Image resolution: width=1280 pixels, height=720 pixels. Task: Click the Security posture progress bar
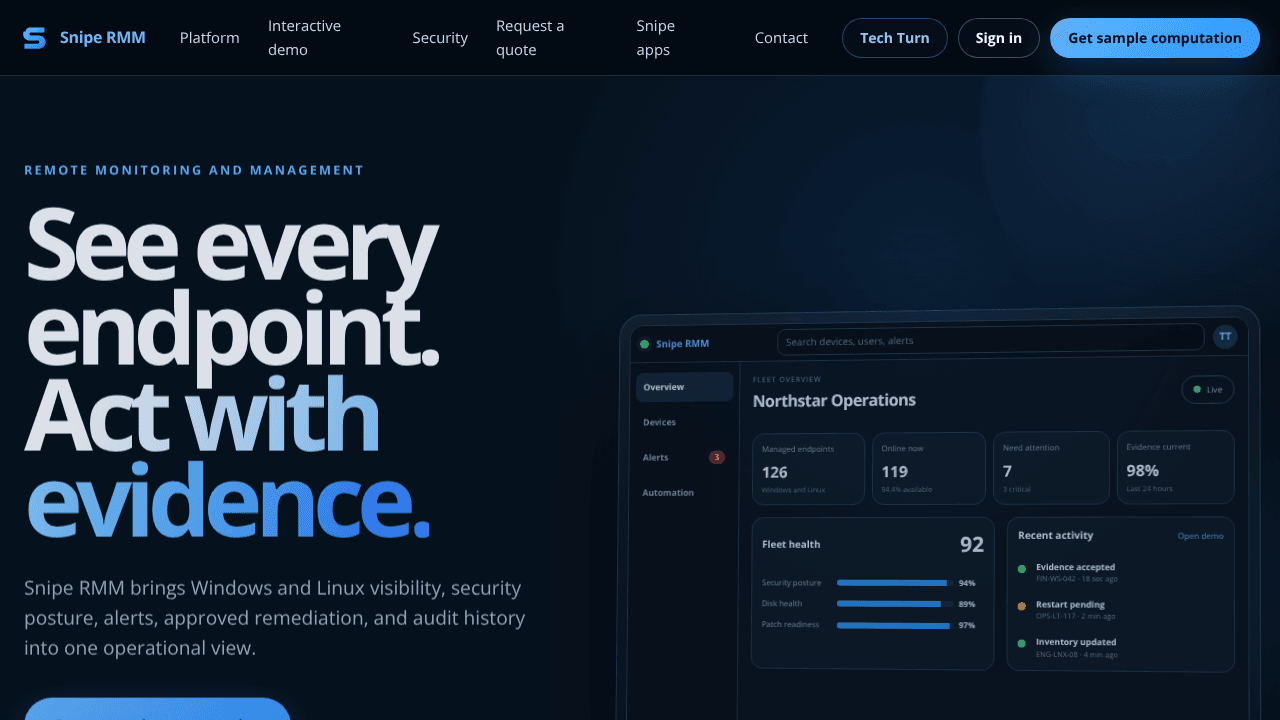[894, 583]
